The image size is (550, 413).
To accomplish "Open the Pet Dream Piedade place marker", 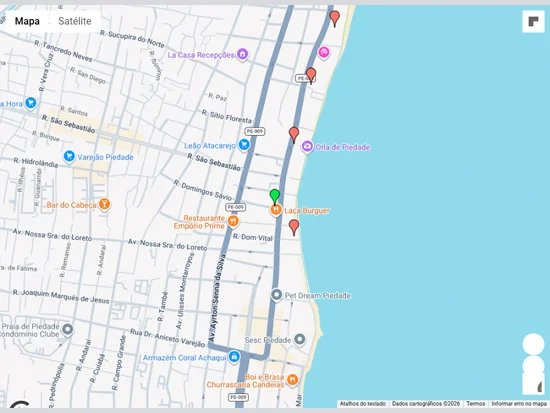I will tap(276, 295).
